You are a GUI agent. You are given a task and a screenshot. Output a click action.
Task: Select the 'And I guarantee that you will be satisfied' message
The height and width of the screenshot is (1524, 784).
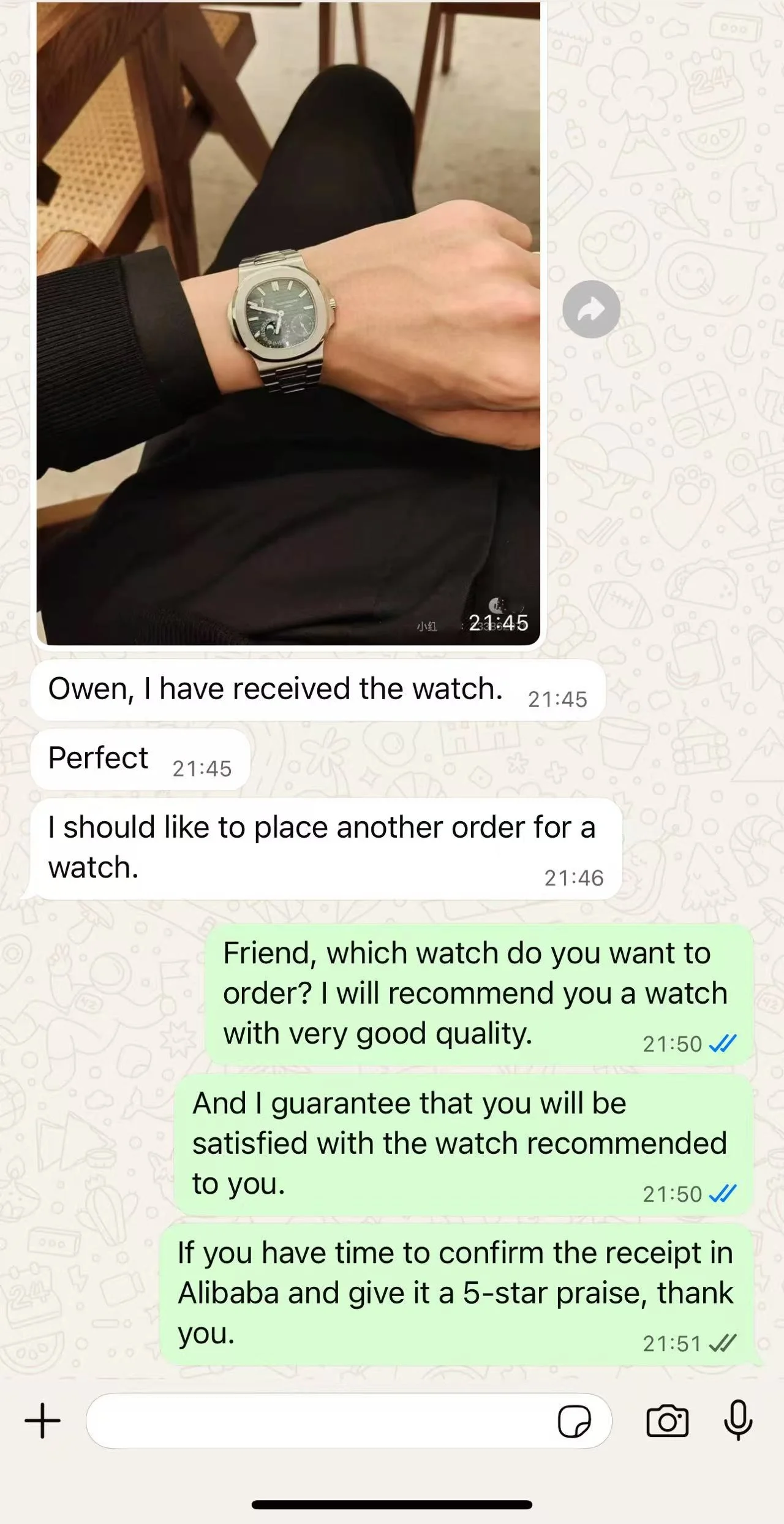(x=463, y=1145)
